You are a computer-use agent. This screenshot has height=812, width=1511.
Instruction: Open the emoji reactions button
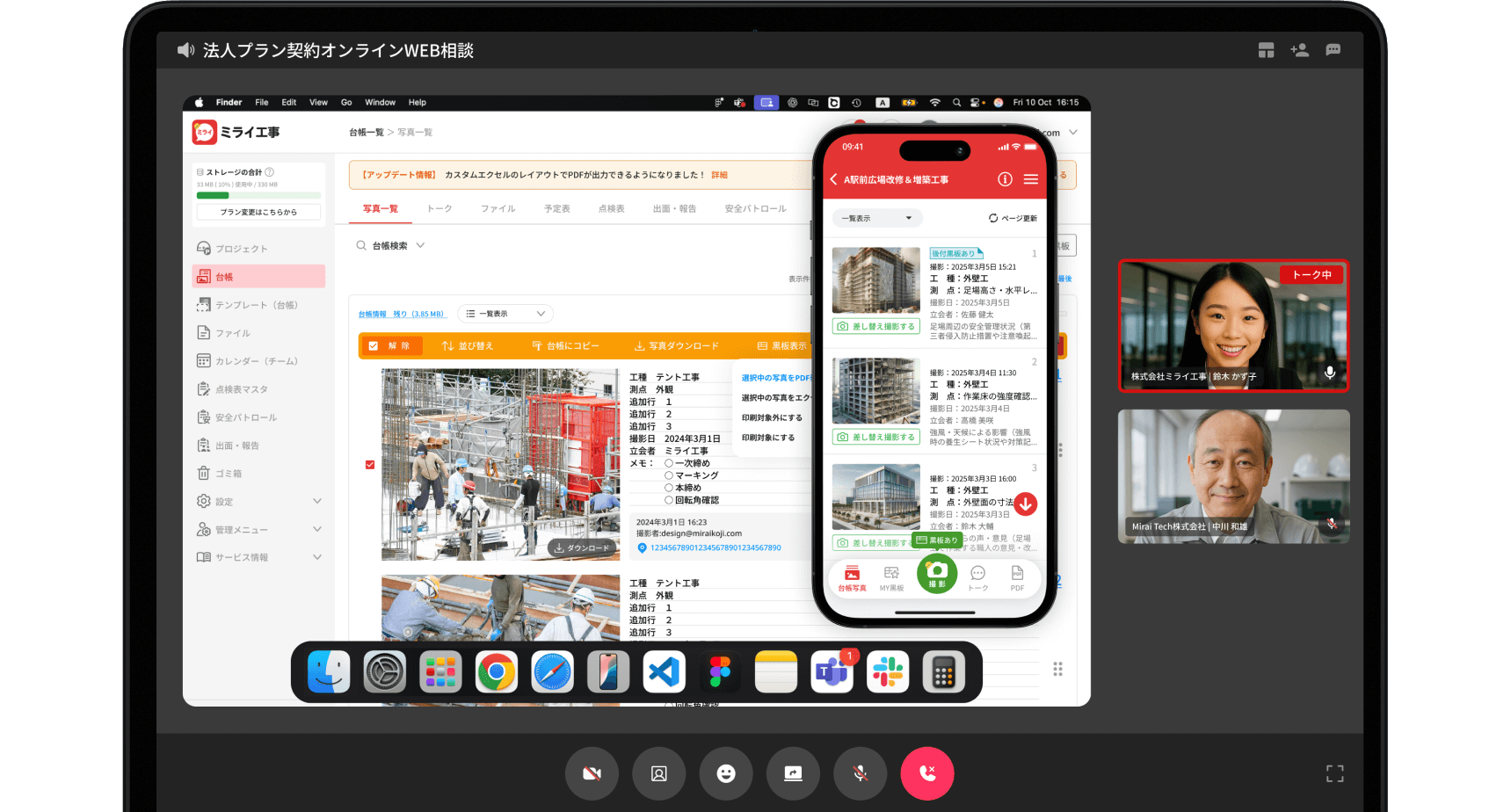coord(725,773)
